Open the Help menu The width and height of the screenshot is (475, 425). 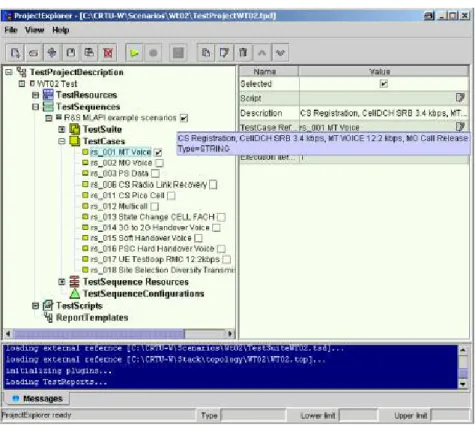(61, 30)
